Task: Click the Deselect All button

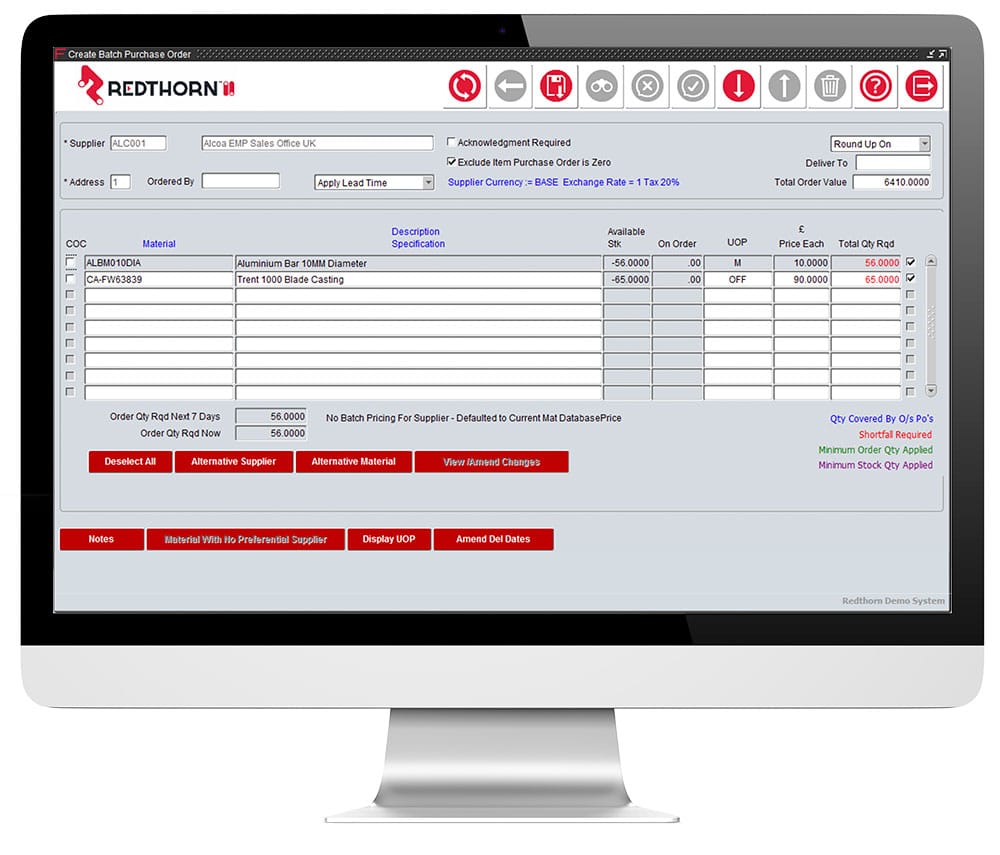Action: (x=130, y=462)
